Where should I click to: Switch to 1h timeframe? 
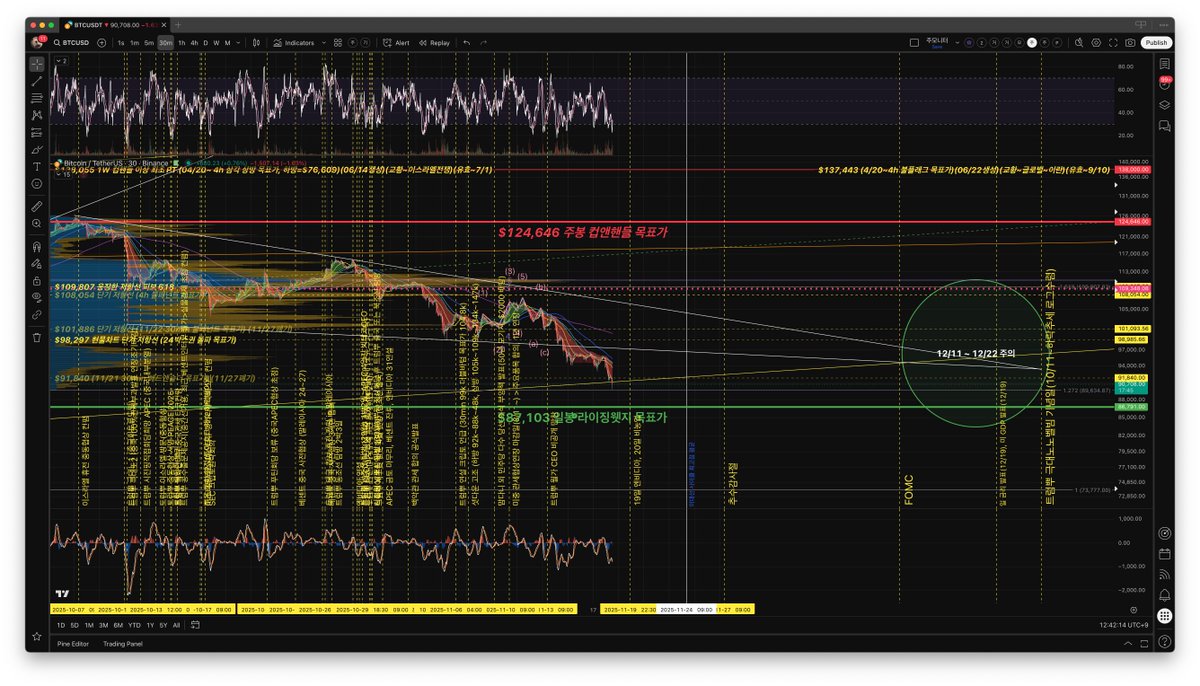pyautogui.click(x=181, y=43)
